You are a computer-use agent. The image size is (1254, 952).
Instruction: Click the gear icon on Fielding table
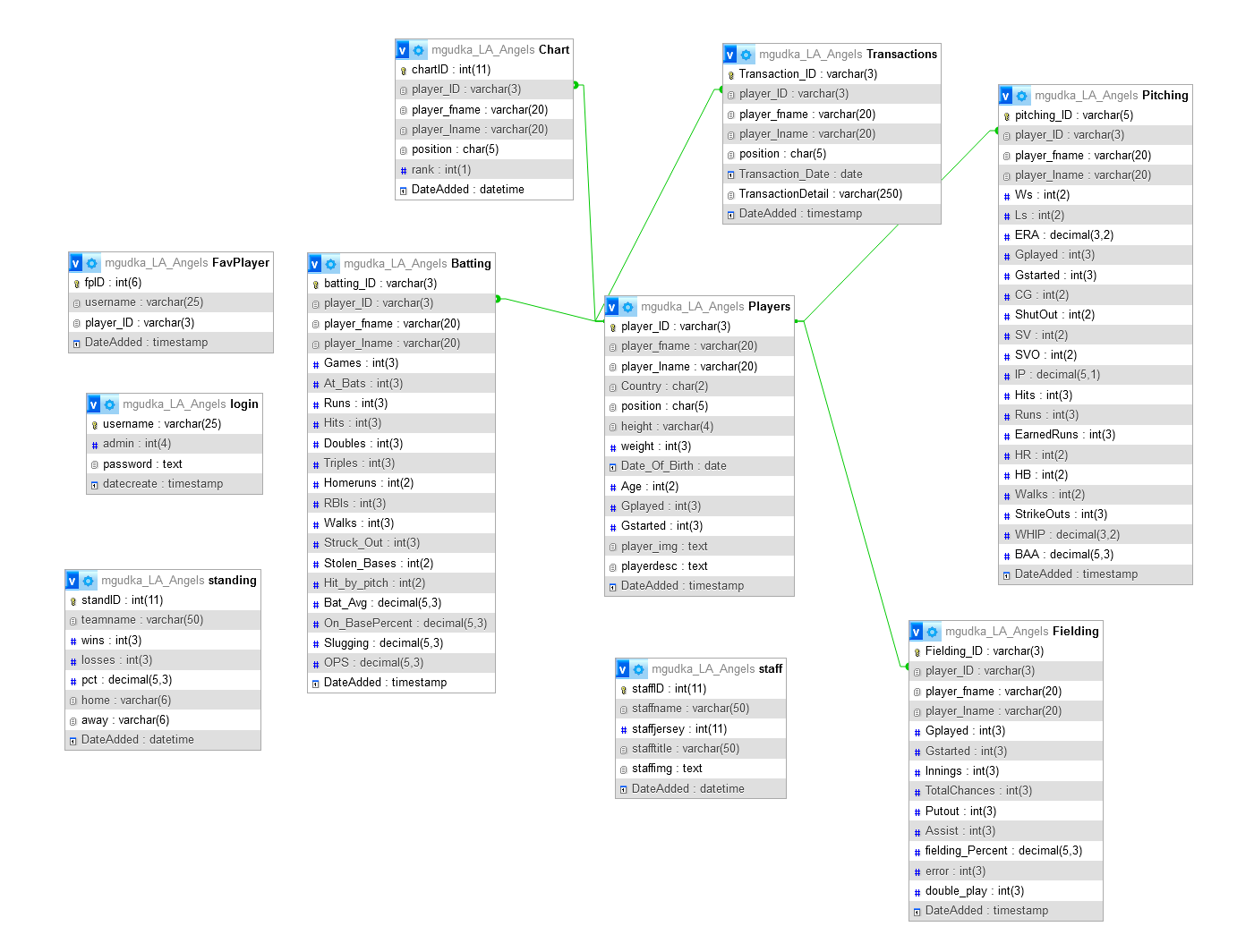[x=932, y=632]
